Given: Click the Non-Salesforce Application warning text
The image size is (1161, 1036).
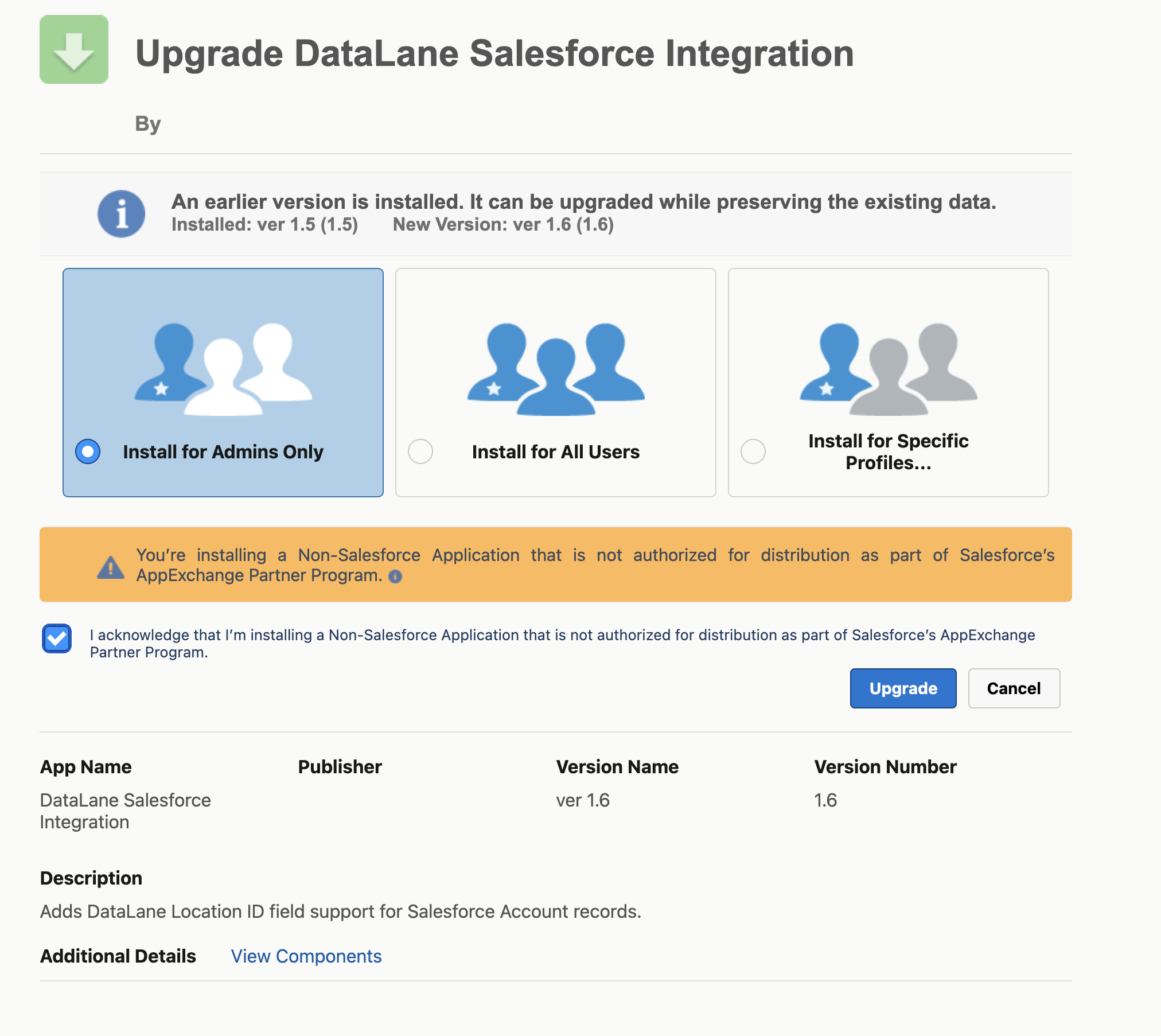Looking at the screenshot, I should coord(595,565).
